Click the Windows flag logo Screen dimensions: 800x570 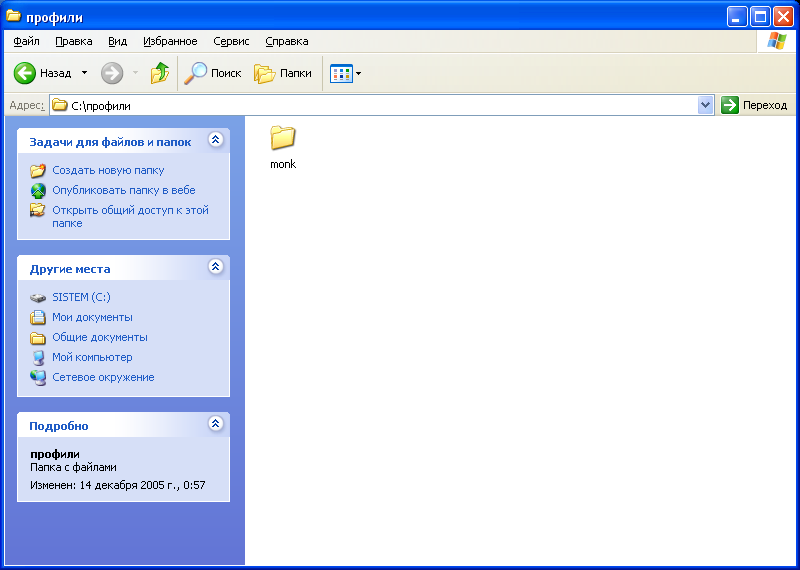point(777,41)
